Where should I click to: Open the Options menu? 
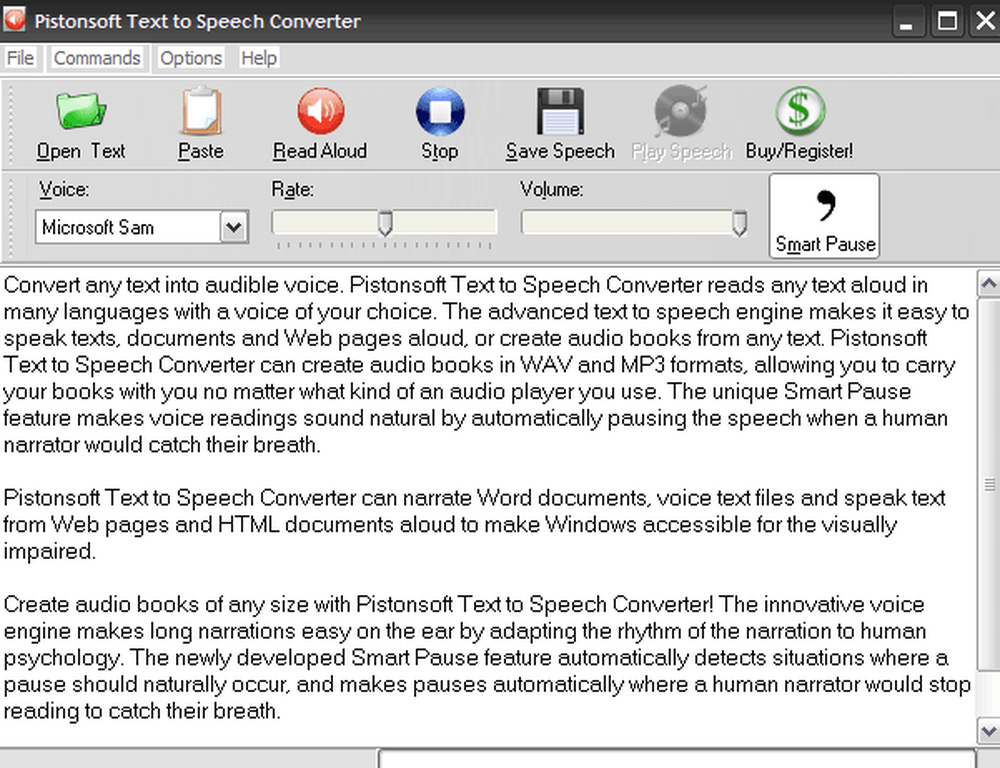(x=191, y=58)
